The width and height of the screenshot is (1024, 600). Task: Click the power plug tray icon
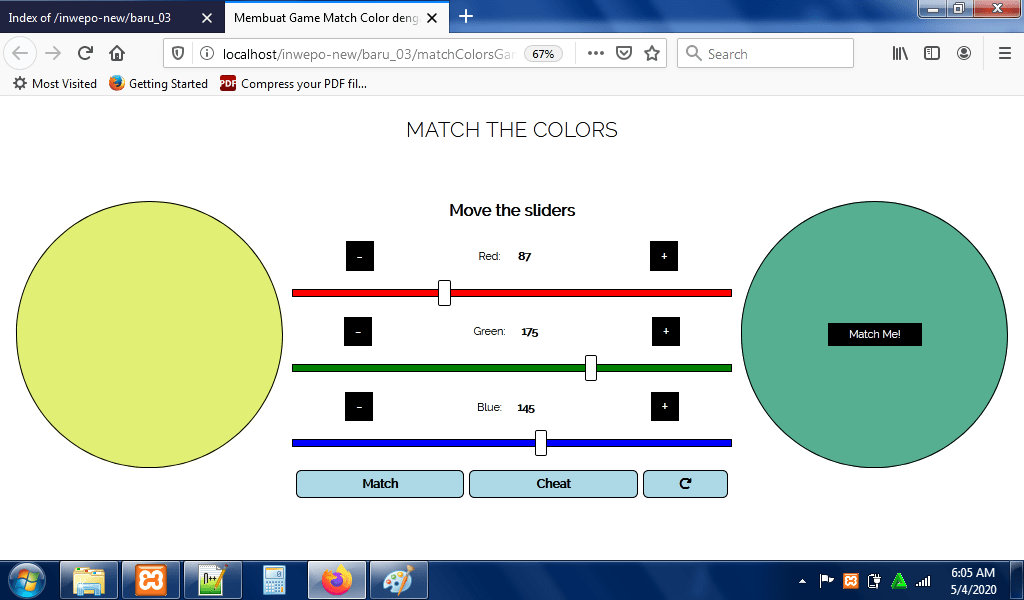[x=874, y=580]
